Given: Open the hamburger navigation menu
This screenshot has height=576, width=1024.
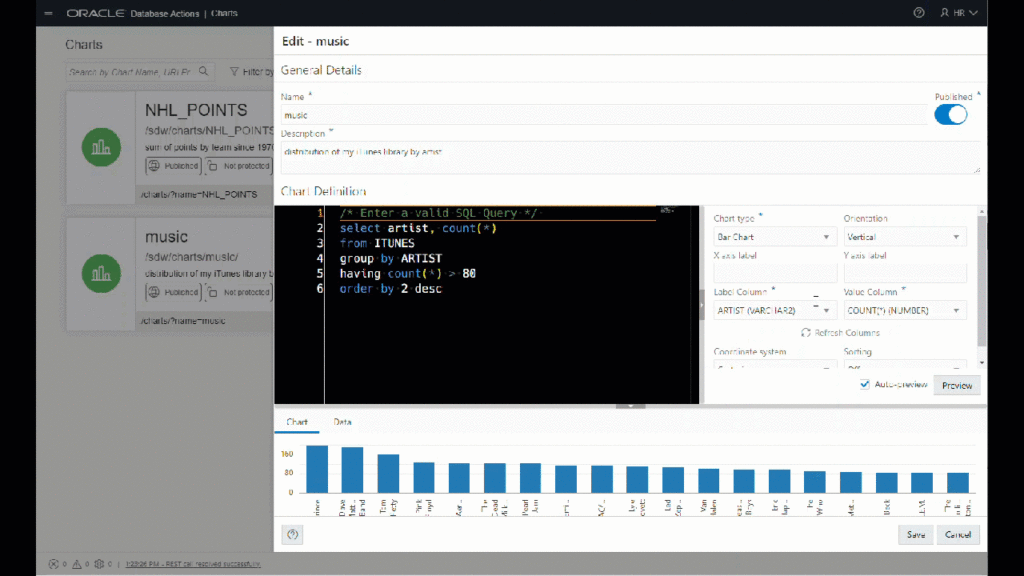Looking at the screenshot, I should click(48, 13).
